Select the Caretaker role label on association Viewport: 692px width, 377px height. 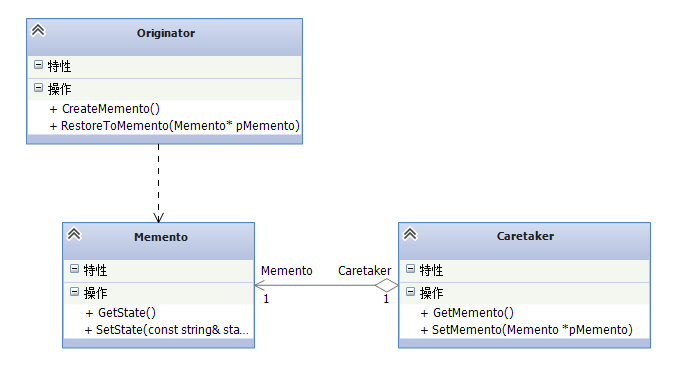pos(365,271)
